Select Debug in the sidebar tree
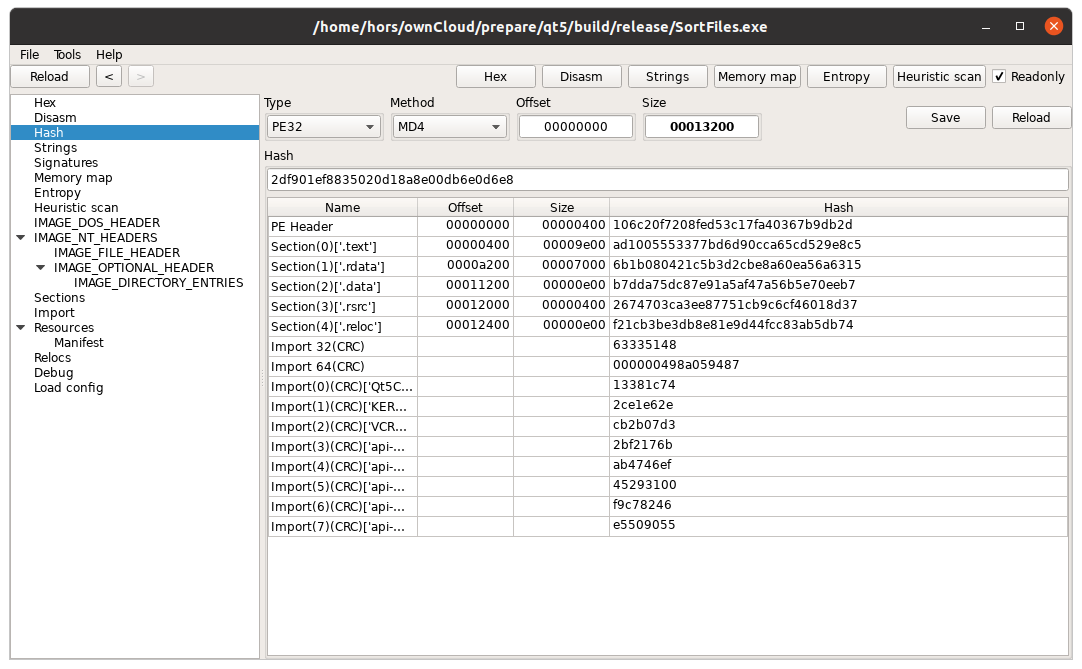Screen dimensions: 1082x669 click(53, 373)
